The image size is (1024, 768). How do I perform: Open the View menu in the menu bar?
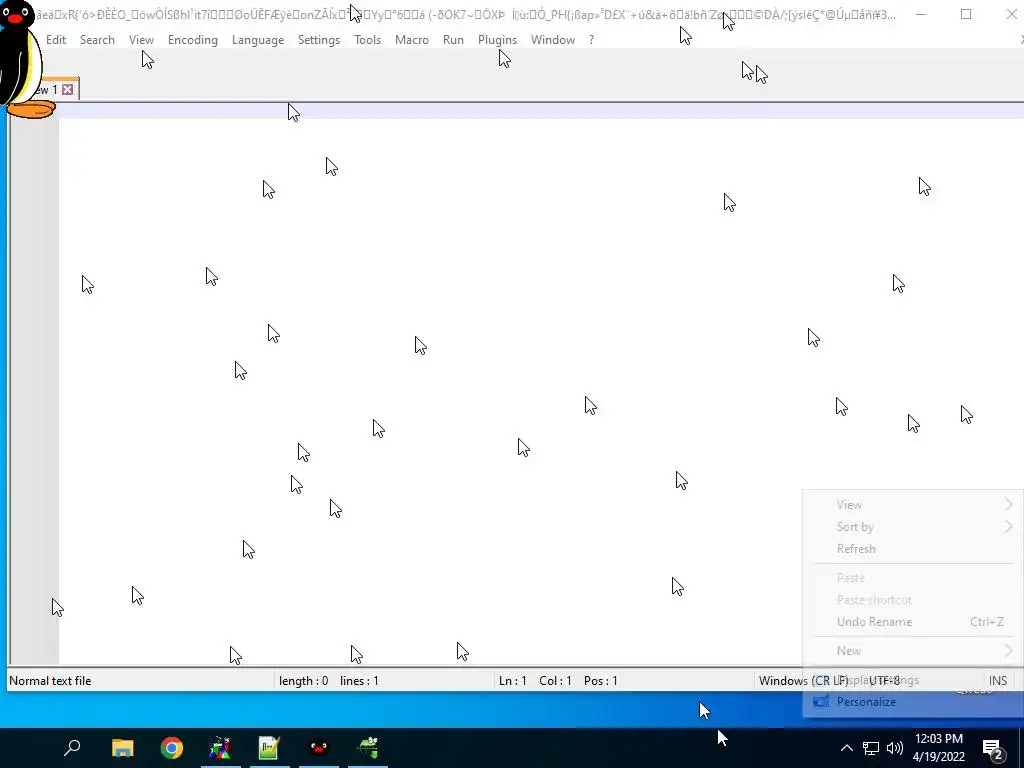pyautogui.click(x=141, y=40)
